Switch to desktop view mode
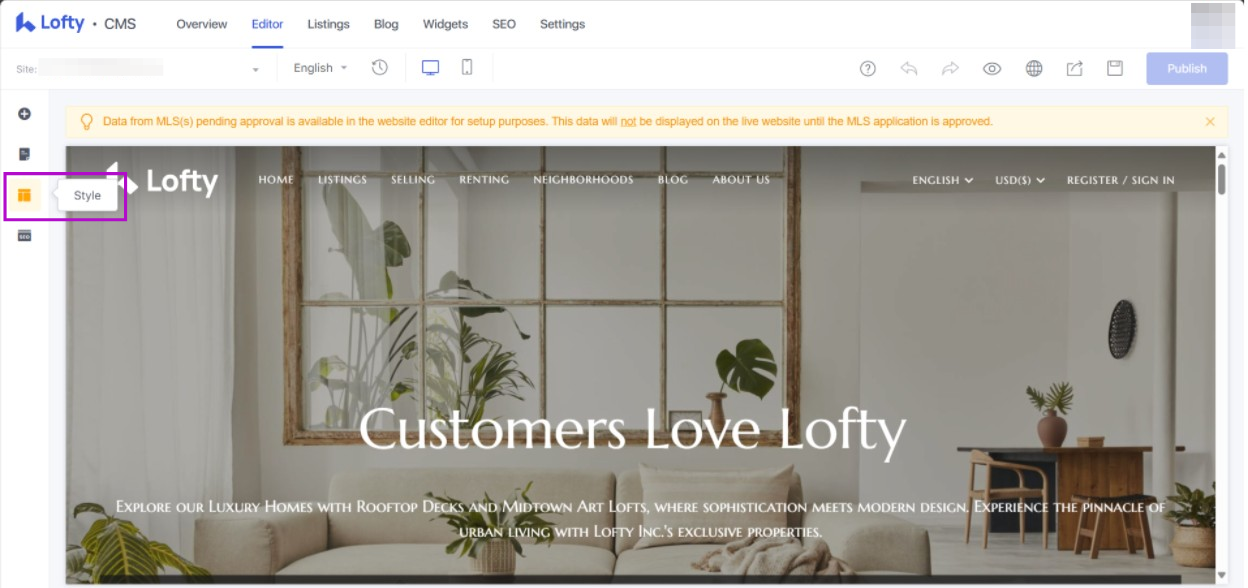This screenshot has width=1248, height=588. click(430, 68)
